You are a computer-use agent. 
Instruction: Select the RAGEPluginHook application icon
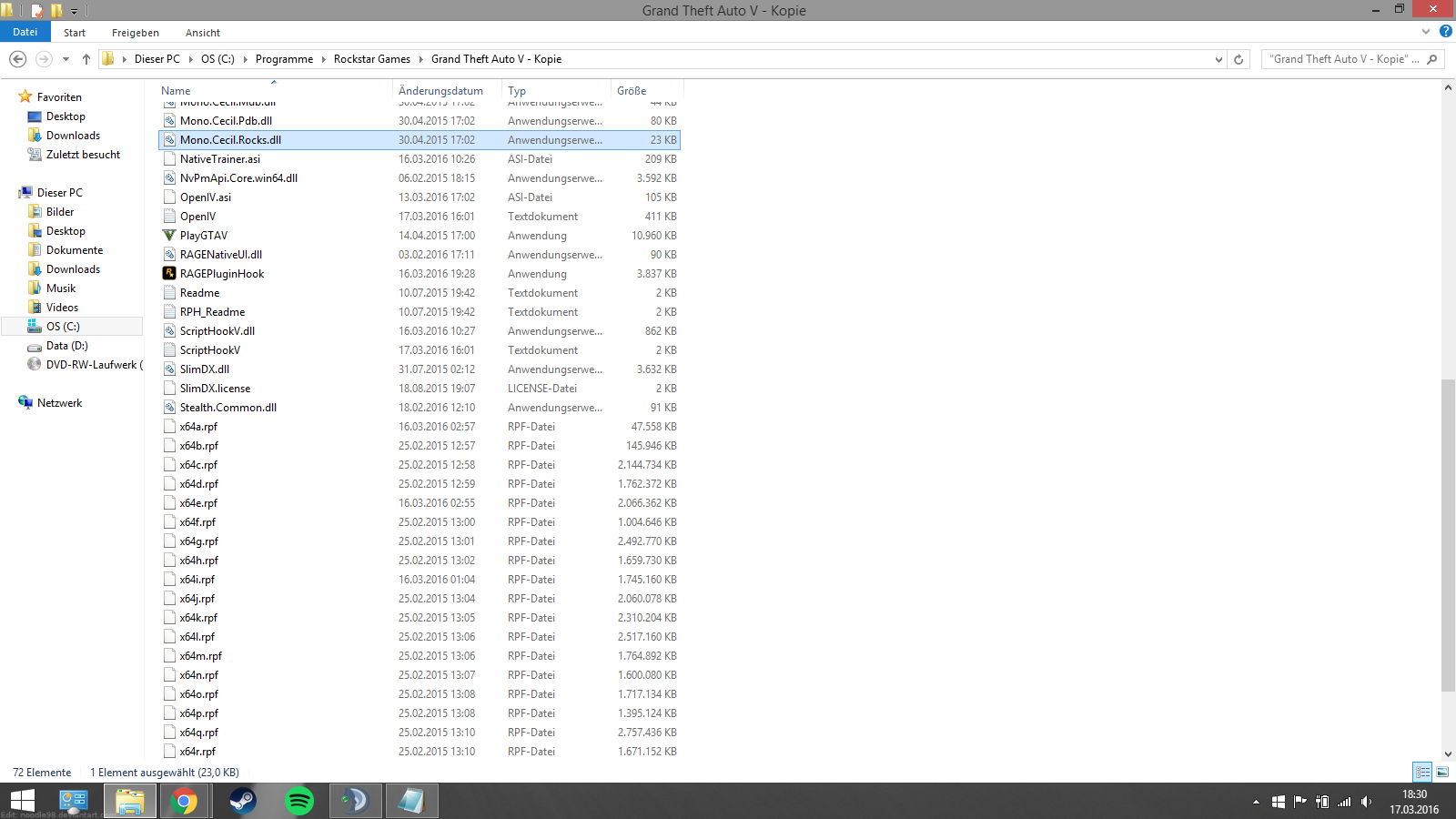click(x=169, y=274)
